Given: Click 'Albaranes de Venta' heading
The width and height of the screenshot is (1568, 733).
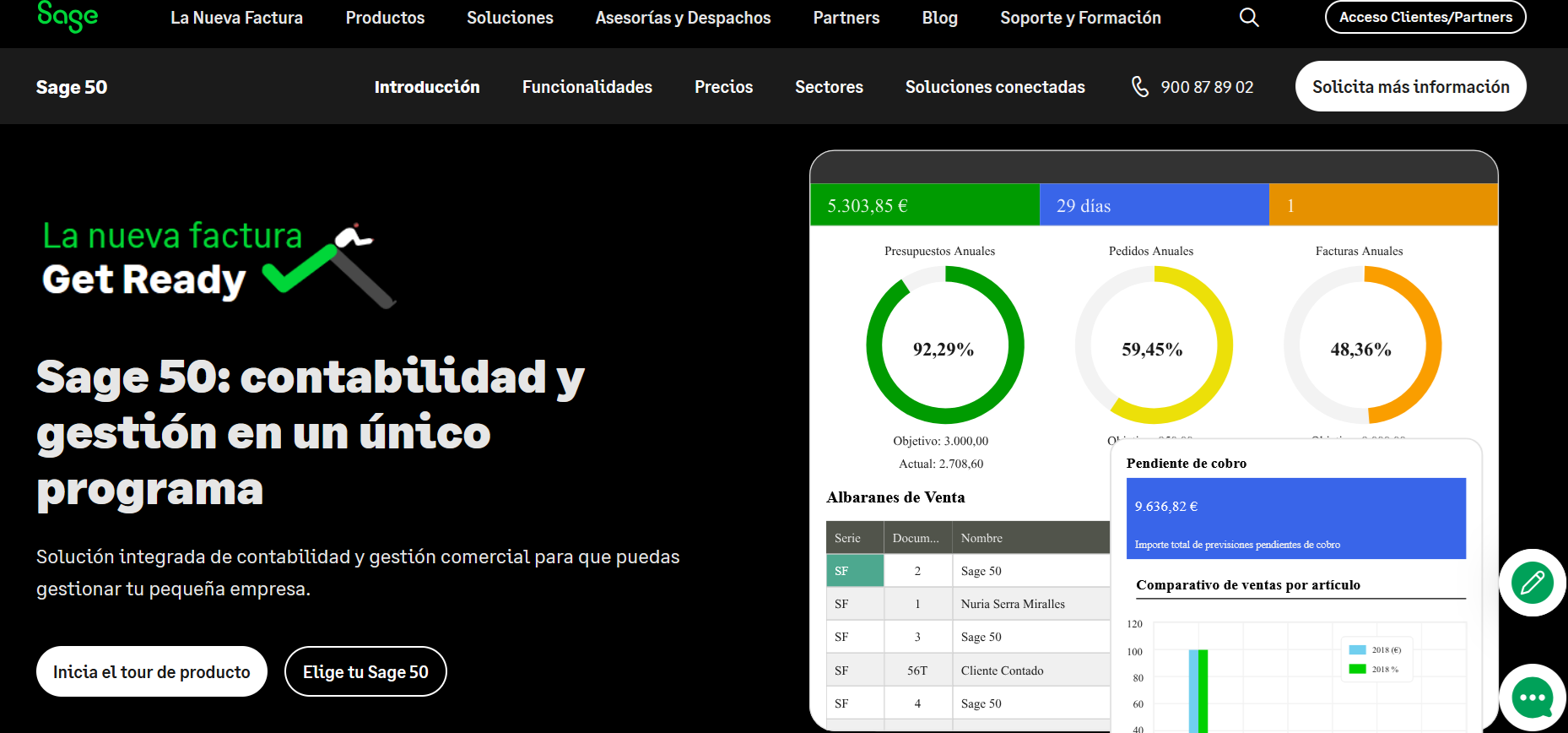Looking at the screenshot, I should (x=895, y=497).
